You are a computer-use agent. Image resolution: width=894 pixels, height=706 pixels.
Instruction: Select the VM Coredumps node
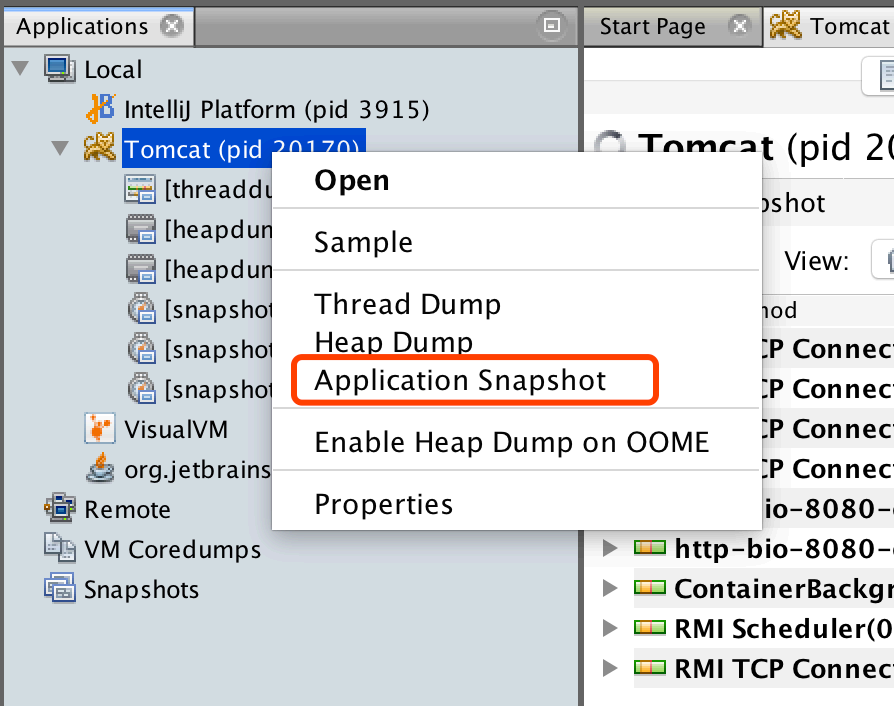[172, 549]
